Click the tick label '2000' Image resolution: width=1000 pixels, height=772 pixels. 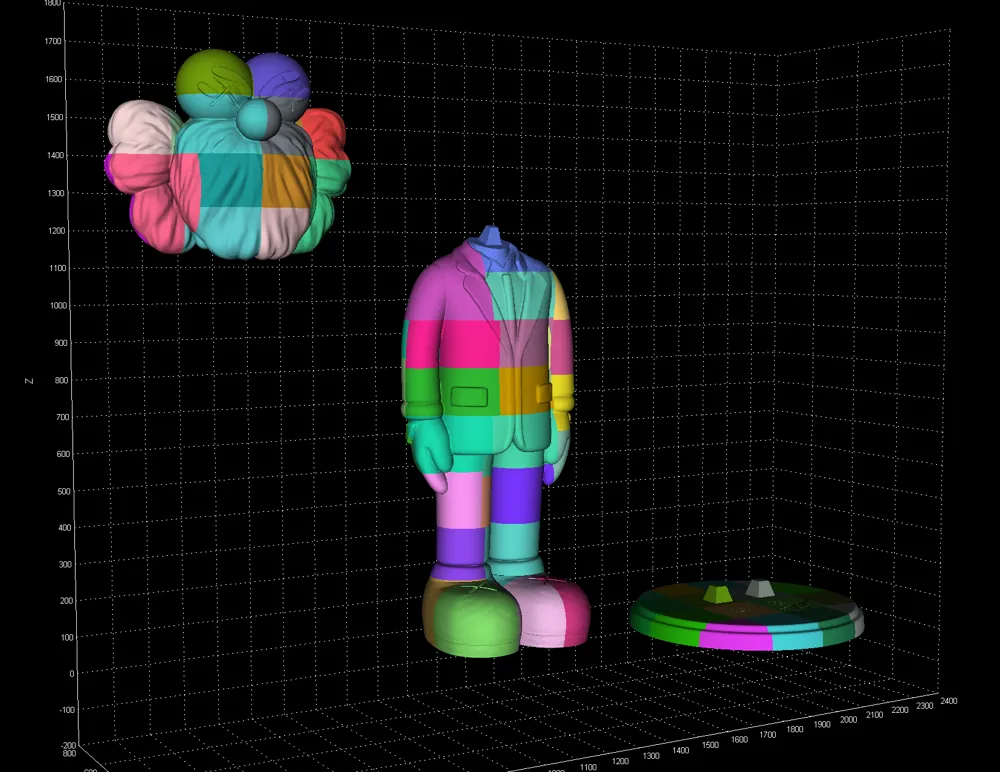848,719
